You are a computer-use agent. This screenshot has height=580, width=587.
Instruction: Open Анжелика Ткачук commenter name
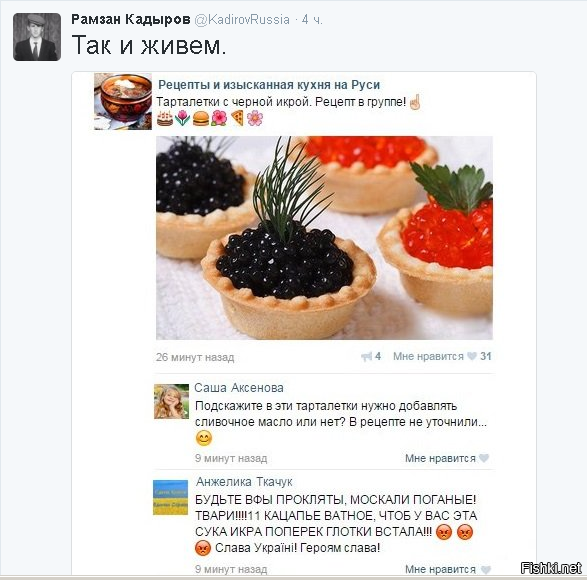coord(244,482)
